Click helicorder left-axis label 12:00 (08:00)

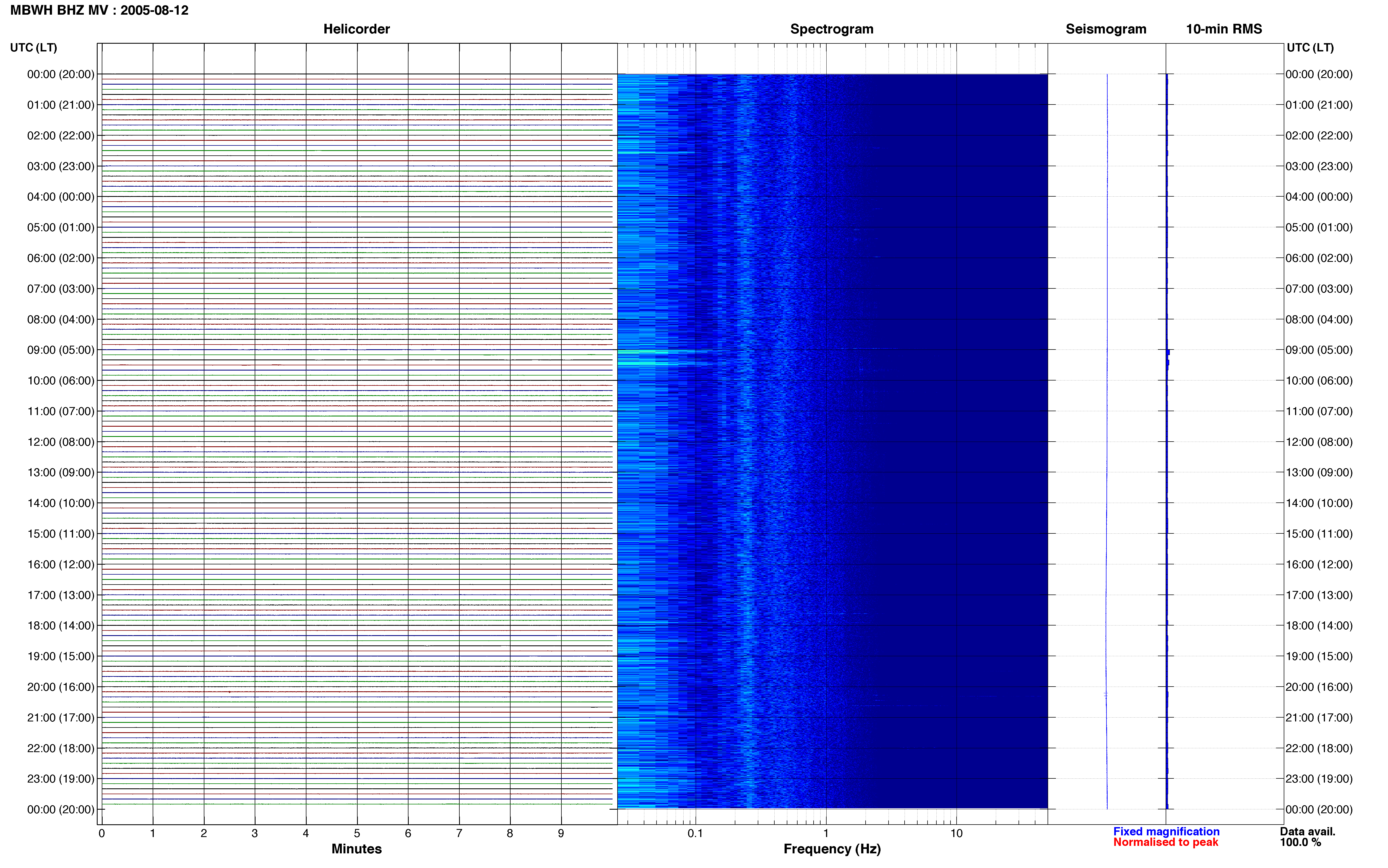click(x=61, y=442)
